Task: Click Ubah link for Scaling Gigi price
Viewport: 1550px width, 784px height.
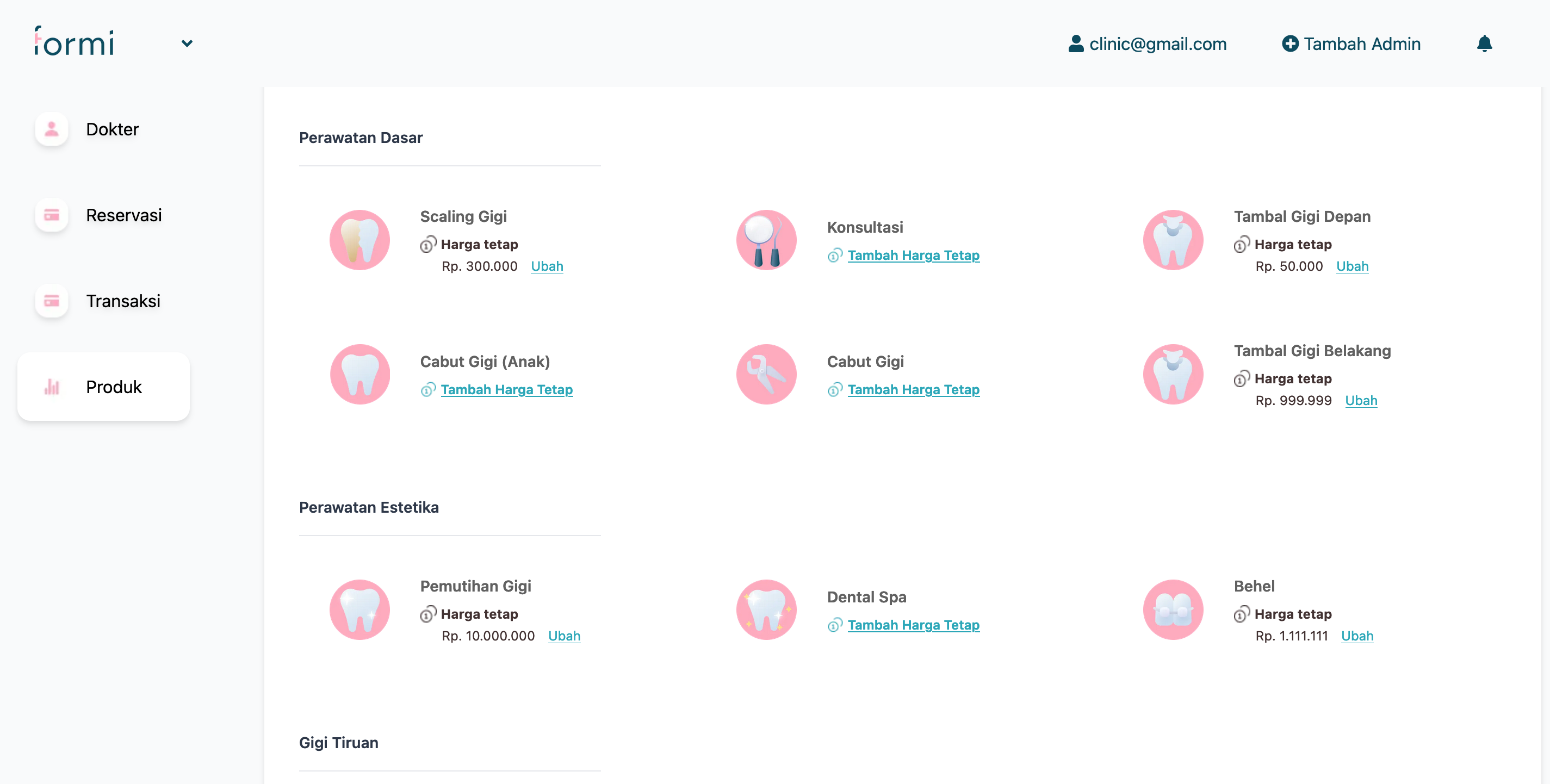Action: [547, 266]
